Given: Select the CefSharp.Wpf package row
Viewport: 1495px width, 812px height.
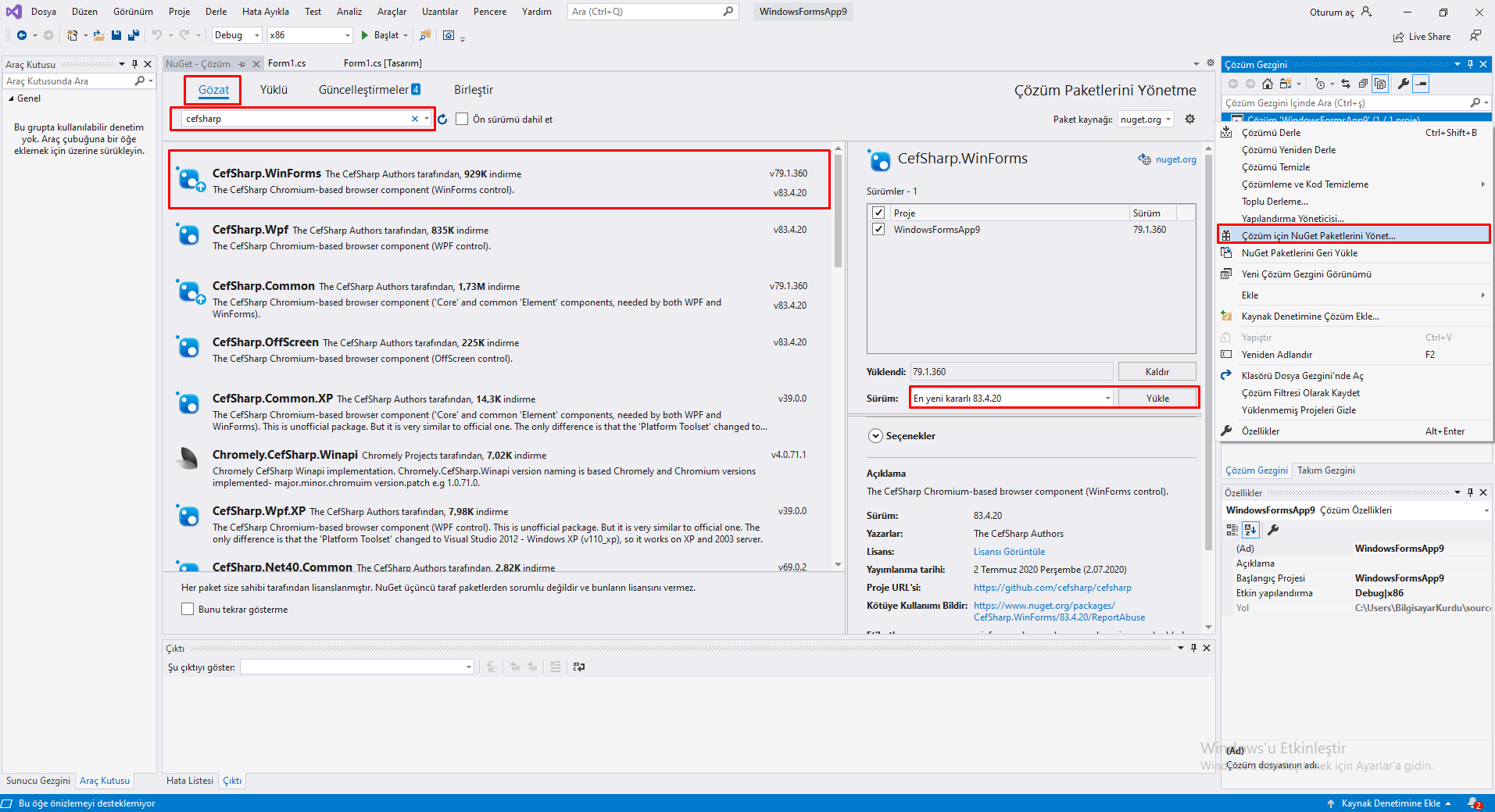Looking at the screenshot, I should [x=499, y=238].
